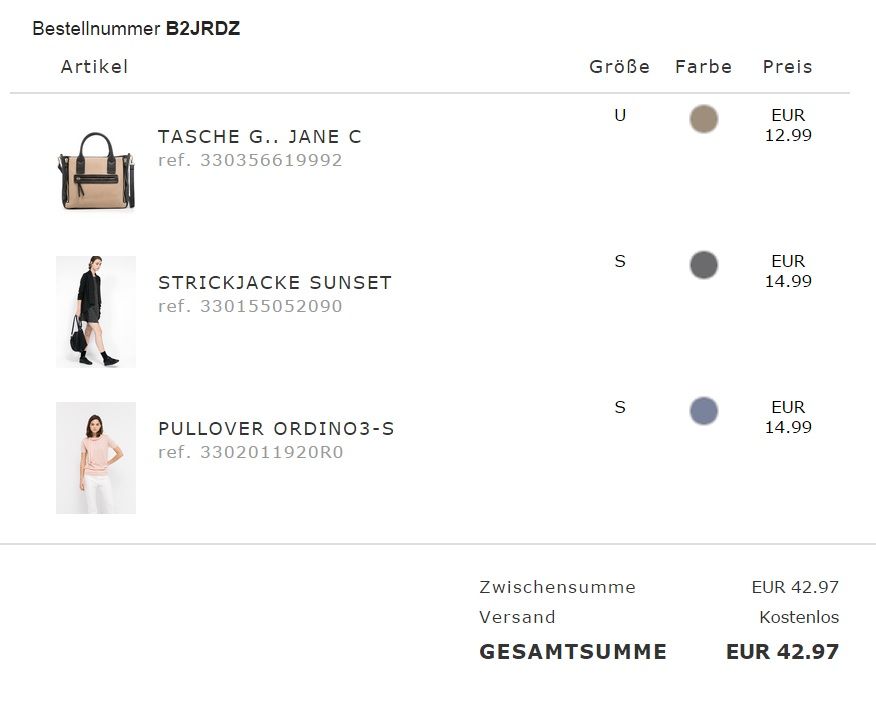Select reference number 330155052090
The image size is (876, 711).
coord(250,306)
